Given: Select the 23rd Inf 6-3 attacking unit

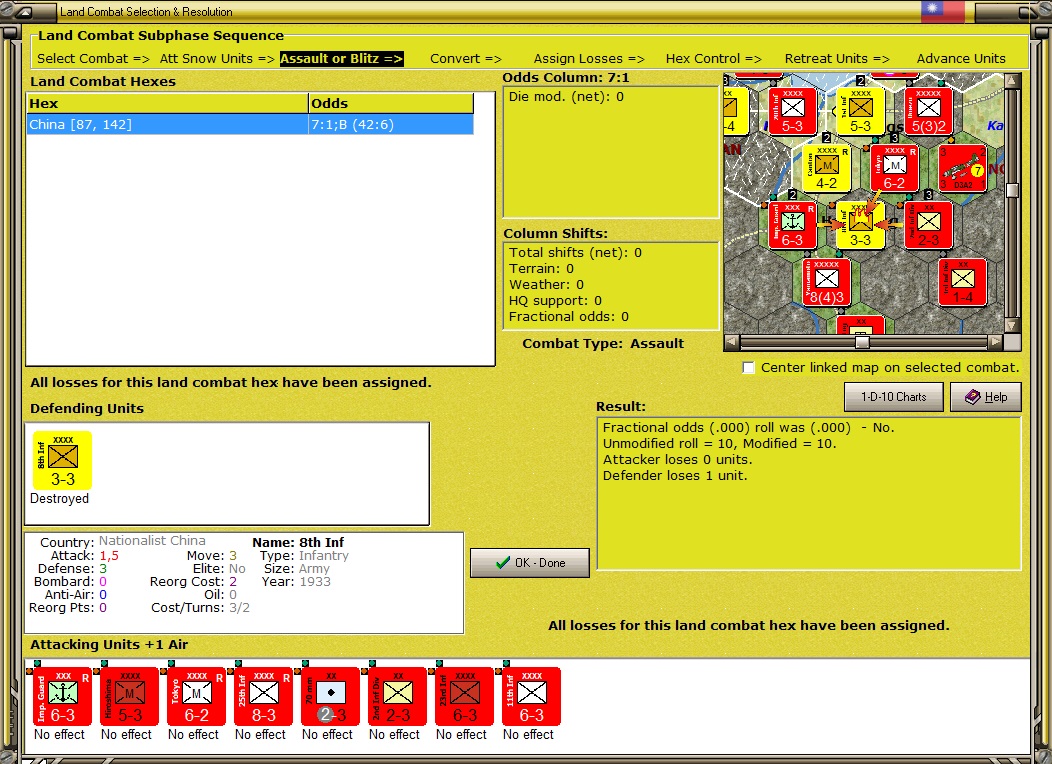Looking at the screenshot, I should (465, 696).
